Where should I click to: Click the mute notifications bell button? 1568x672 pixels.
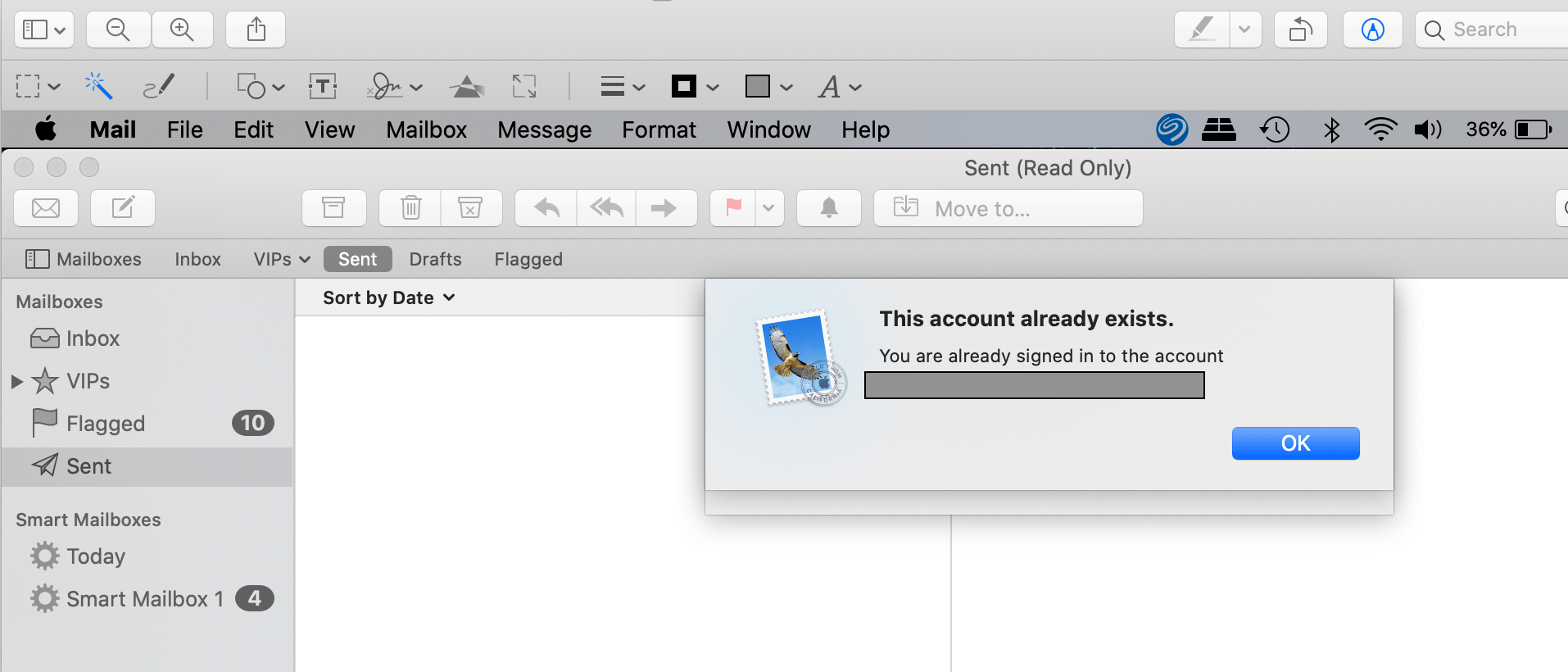coord(829,208)
